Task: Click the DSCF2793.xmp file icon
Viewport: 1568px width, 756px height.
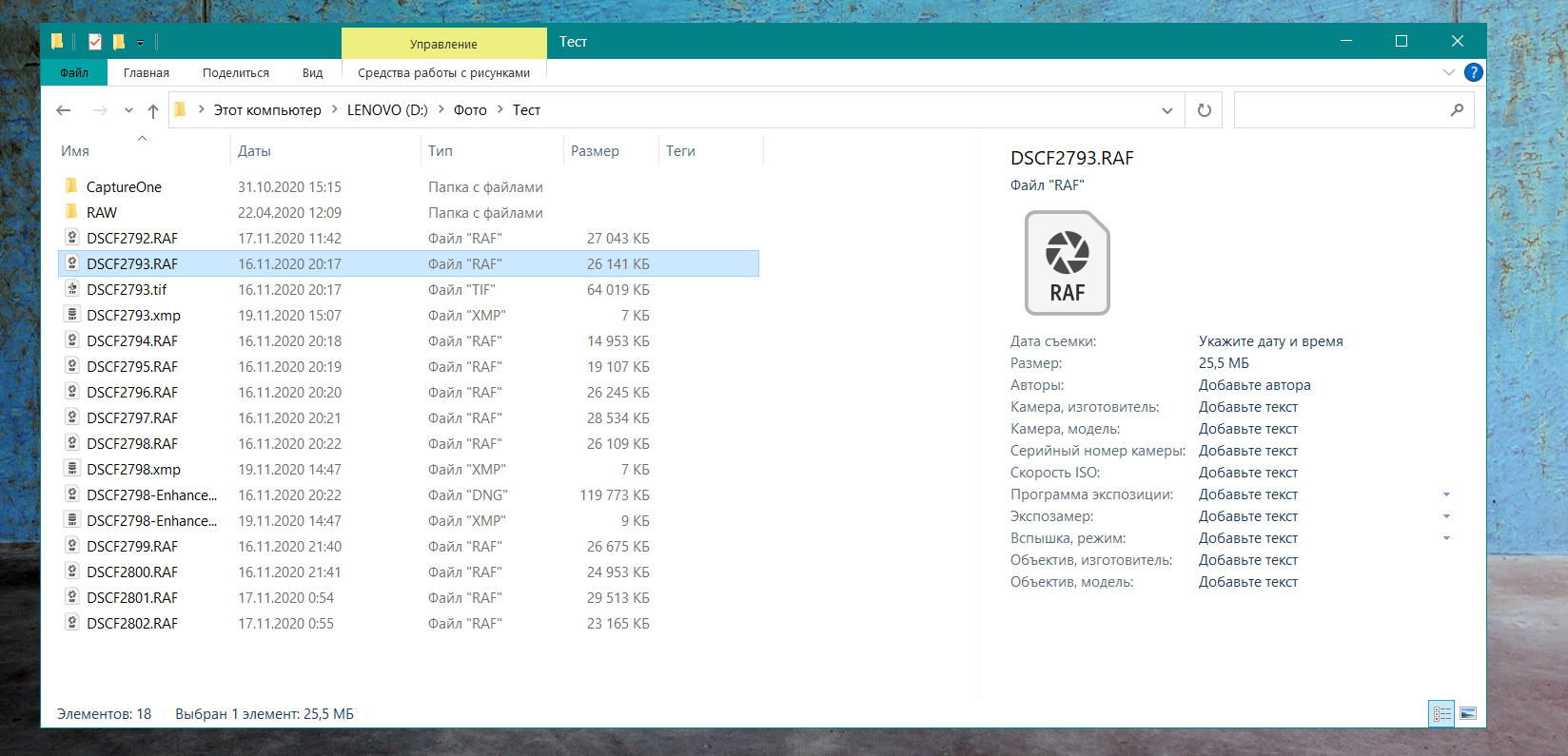Action: (x=71, y=315)
